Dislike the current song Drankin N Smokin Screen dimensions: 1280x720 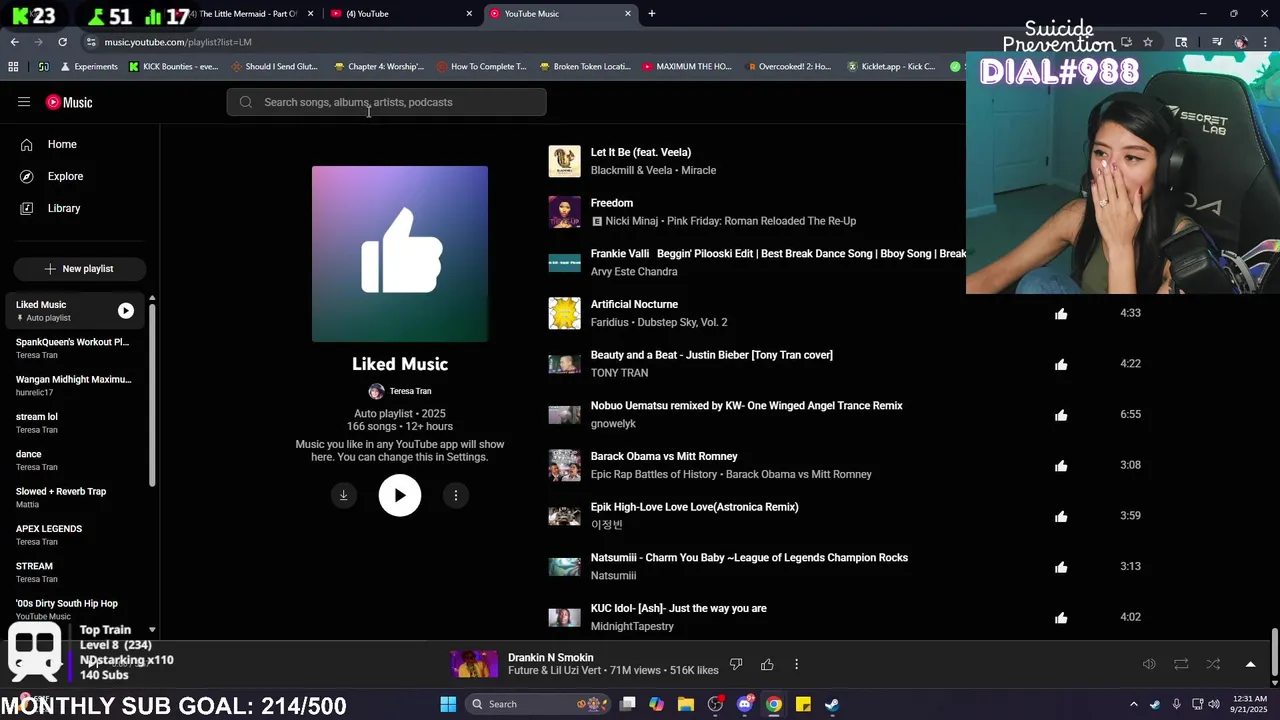pos(736,664)
